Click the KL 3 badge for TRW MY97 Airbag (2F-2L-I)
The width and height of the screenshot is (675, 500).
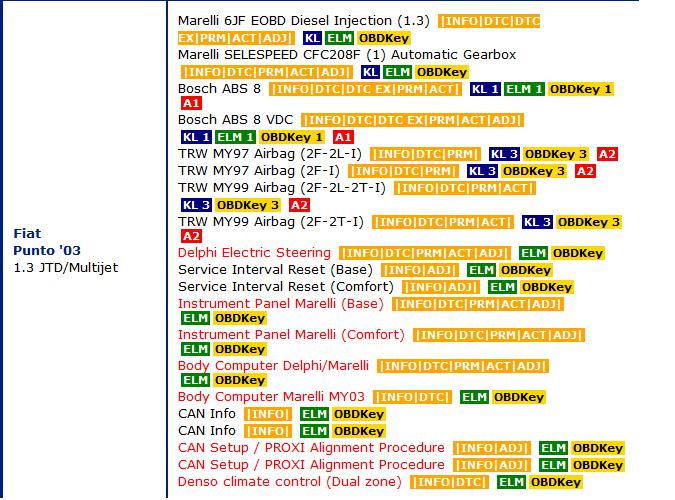[x=504, y=154]
